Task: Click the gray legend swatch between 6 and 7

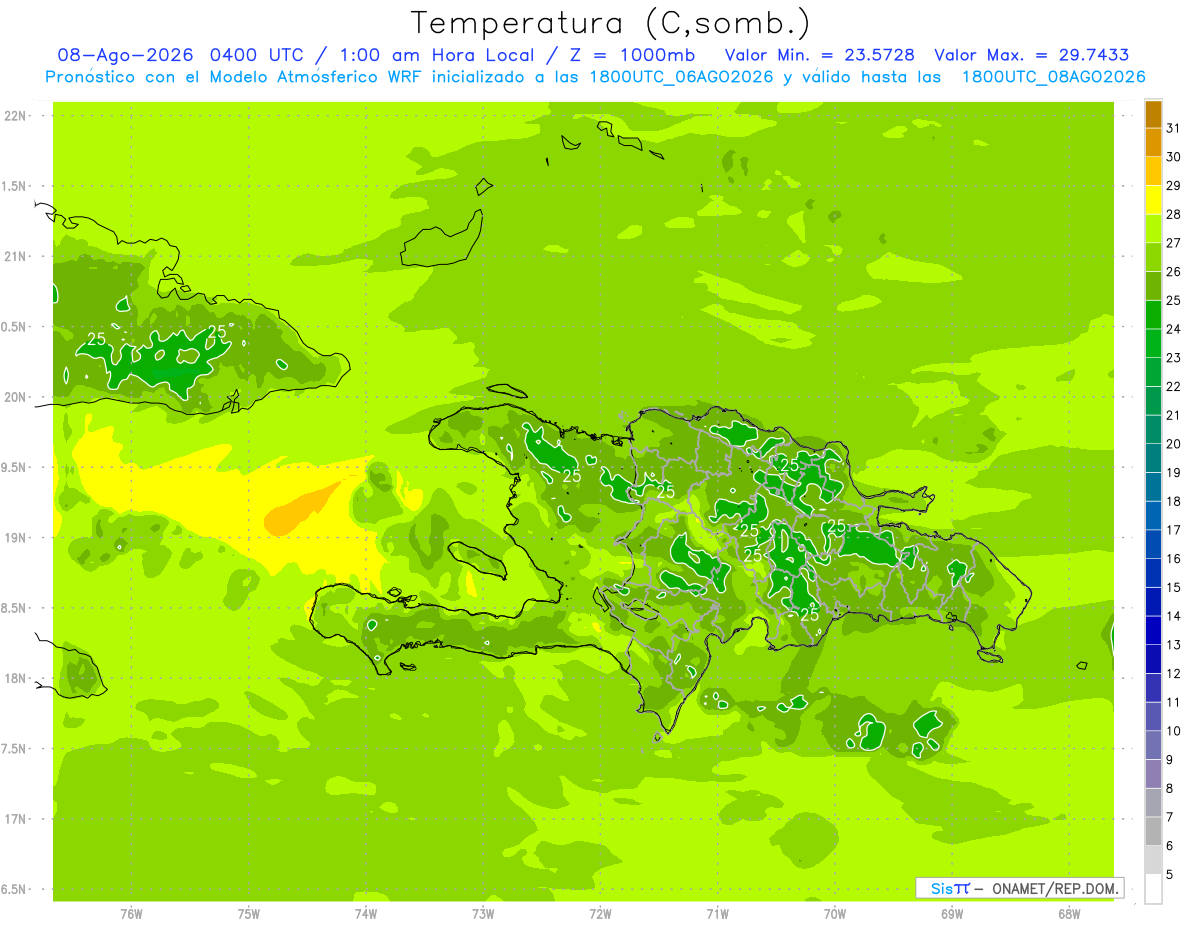Action: coord(1153,831)
